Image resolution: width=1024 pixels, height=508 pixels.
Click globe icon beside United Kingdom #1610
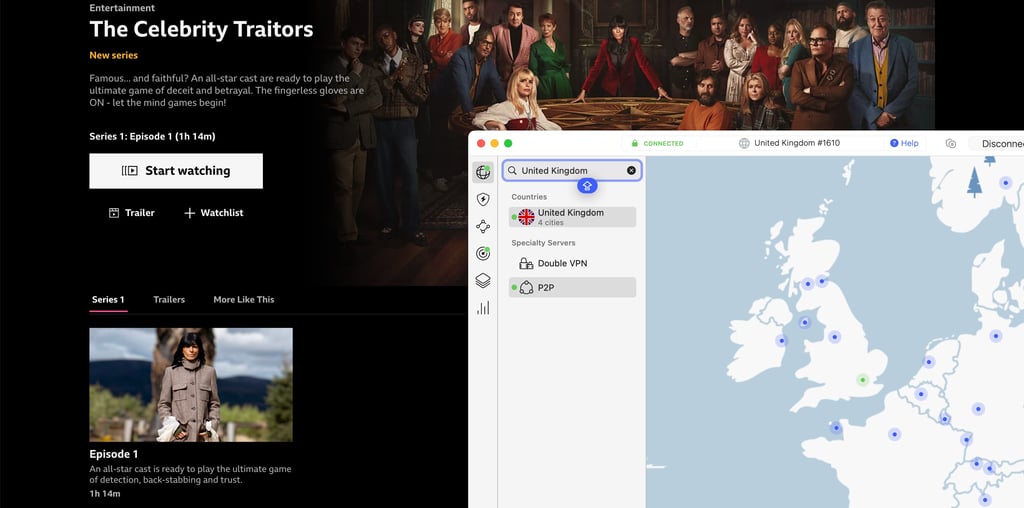(x=744, y=143)
